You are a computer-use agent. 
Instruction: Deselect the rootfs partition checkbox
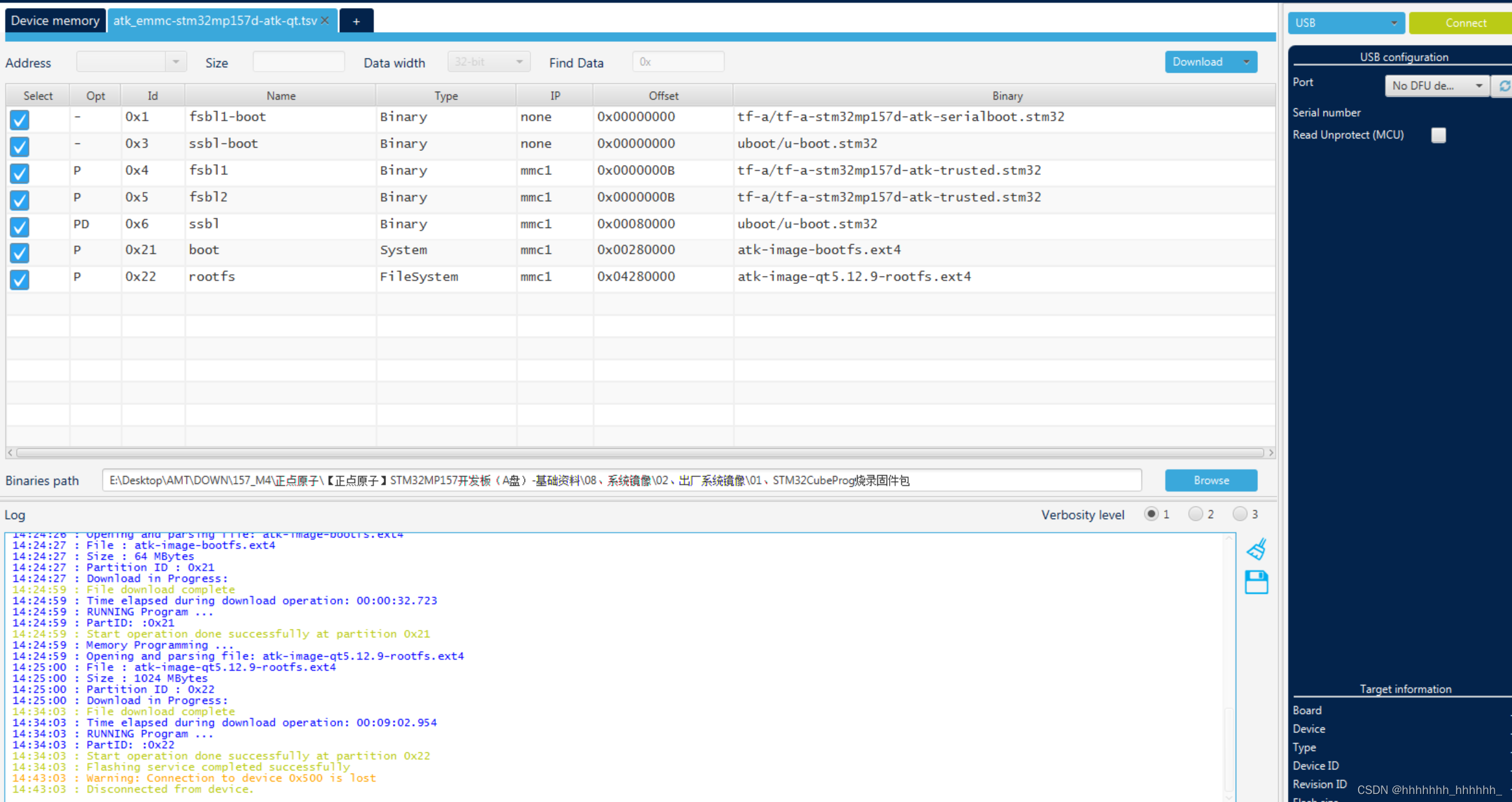click(x=19, y=280)
